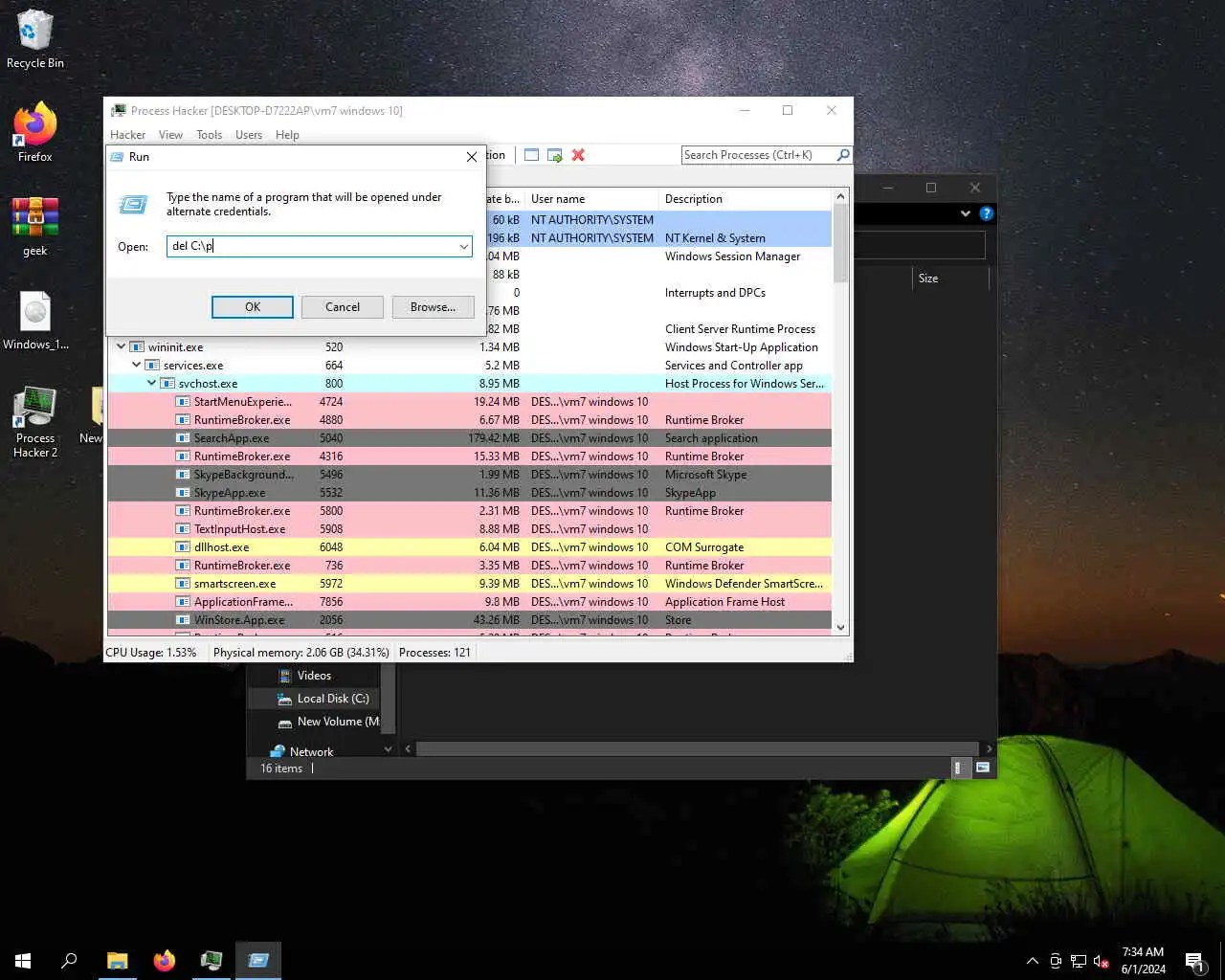Select the ApplicationFrame... process row
Viewport: 1225px width, 980px height.
click(469, 602)
